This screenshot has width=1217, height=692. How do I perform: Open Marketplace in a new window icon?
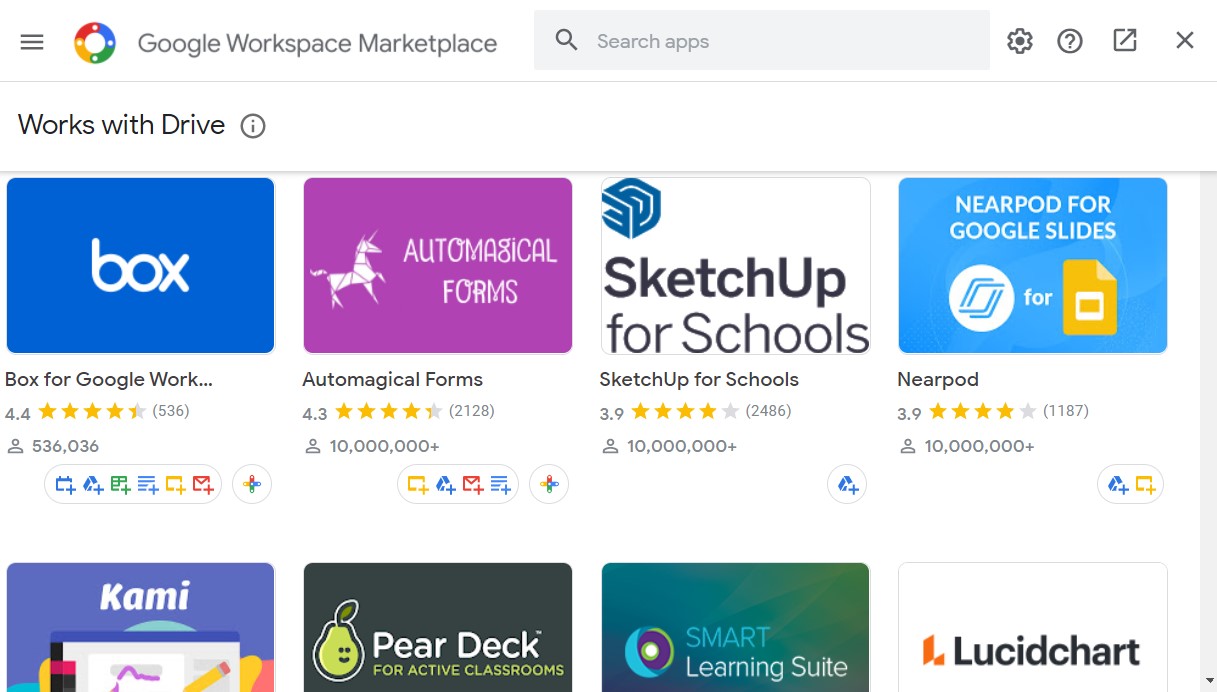click(x=1125, y=40)
